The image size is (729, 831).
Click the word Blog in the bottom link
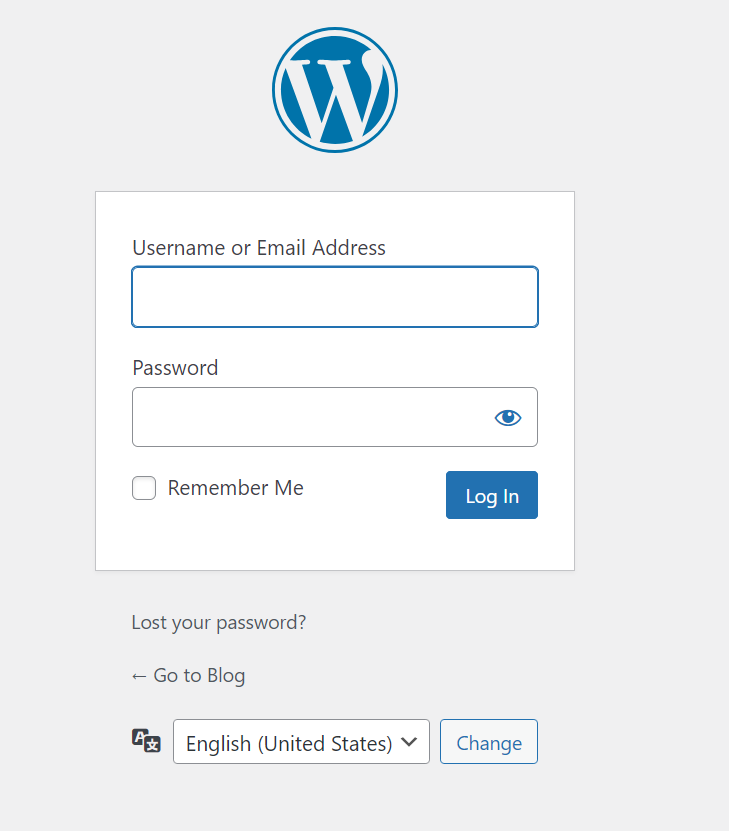click(x=226, y=676)
